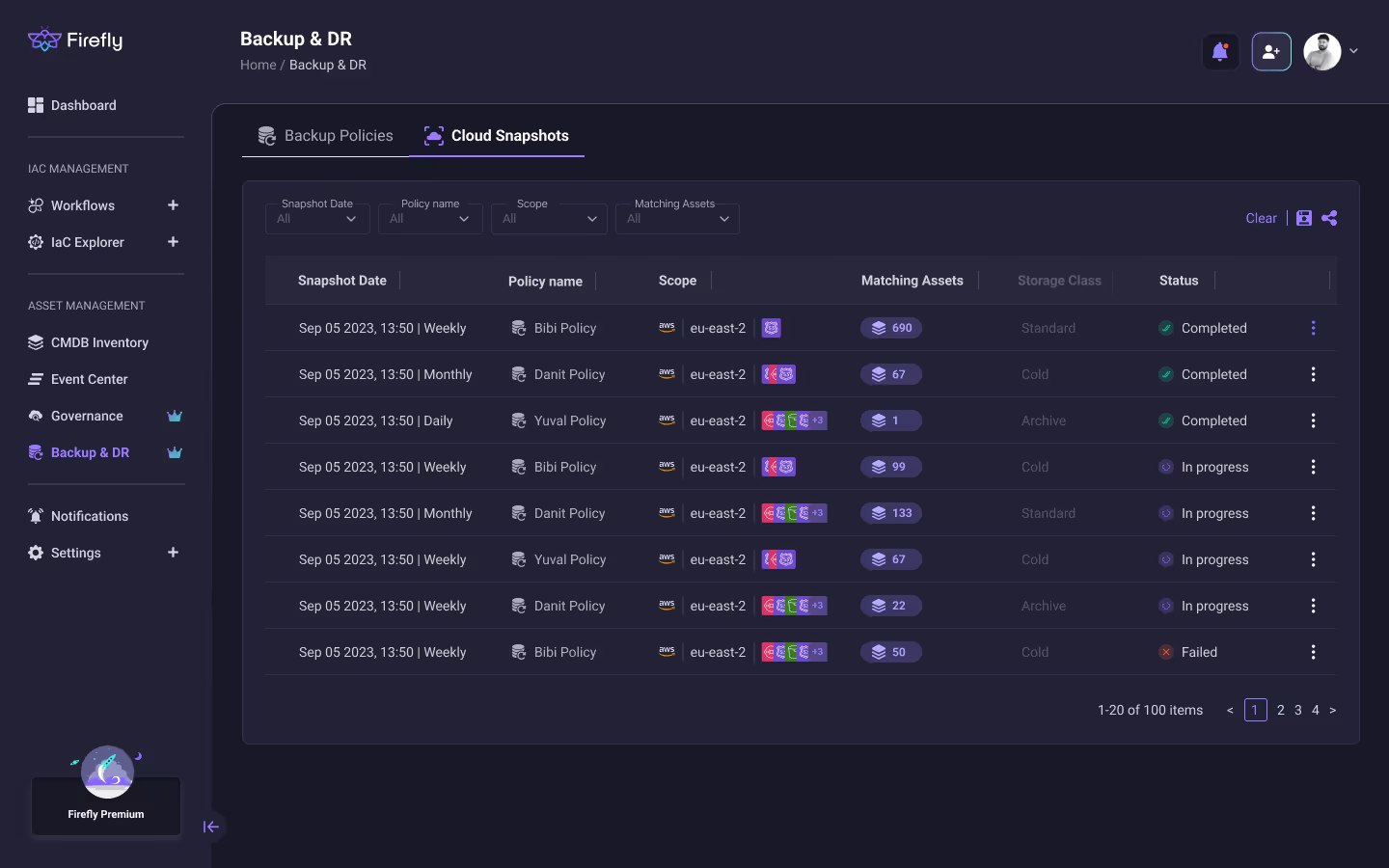Switch to the Cloud Snapshots tab
The image size is (1389, 868).
point(497,136)
